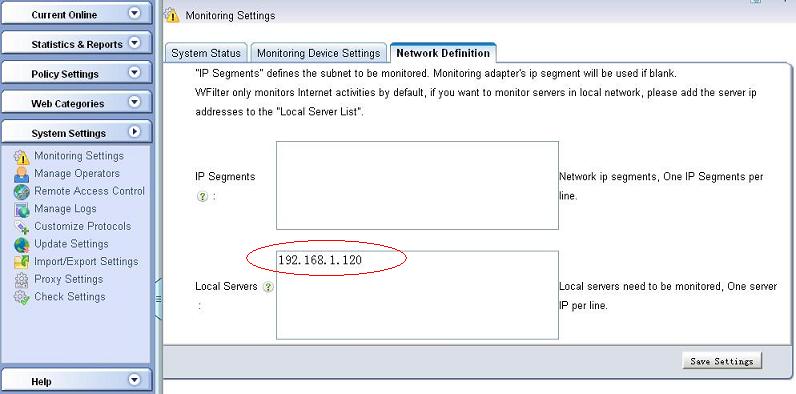The height and width of the screenshot is (394, 796).
Task: Click the Import/Export Settings folder icon
Action: pos(21,262)
